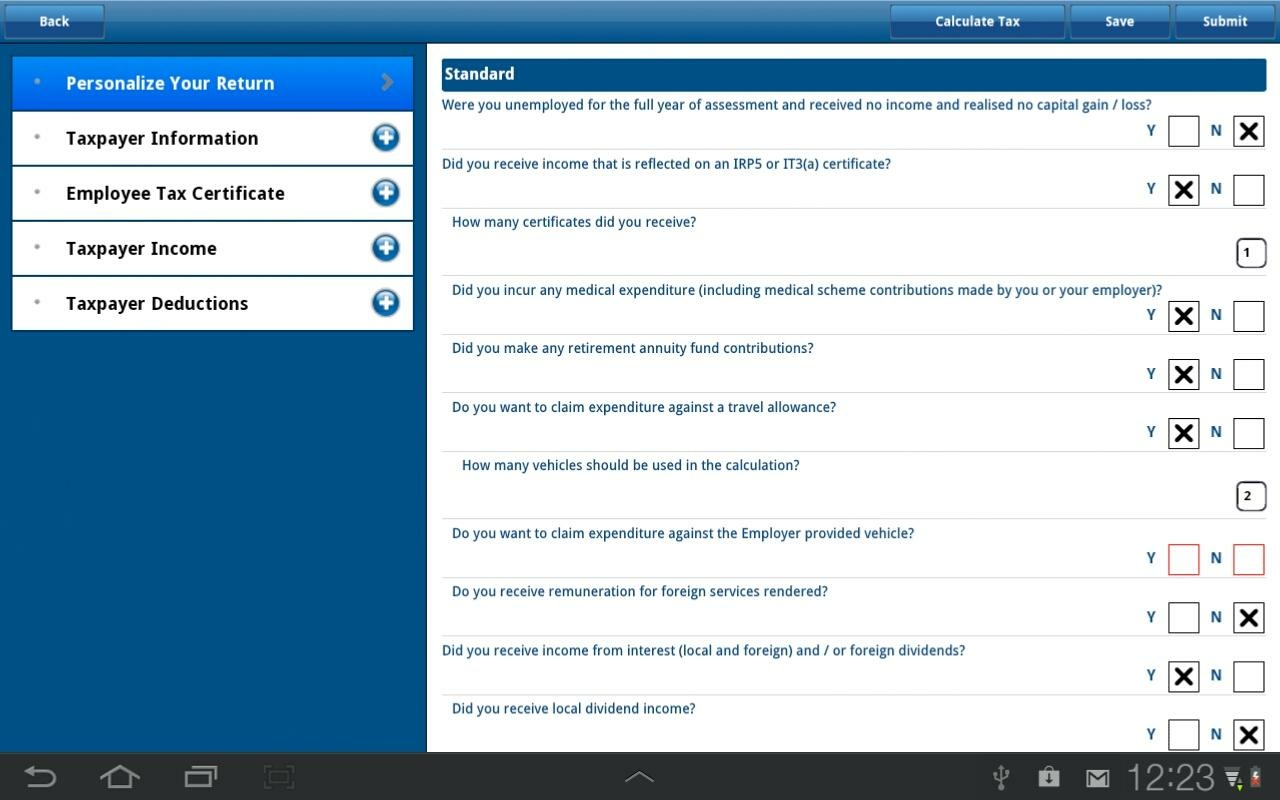The height and width of the screenshot is (800, 1280).
Task: Expand Employee Tax Certificate plus icon
Action: click(385, 193)
